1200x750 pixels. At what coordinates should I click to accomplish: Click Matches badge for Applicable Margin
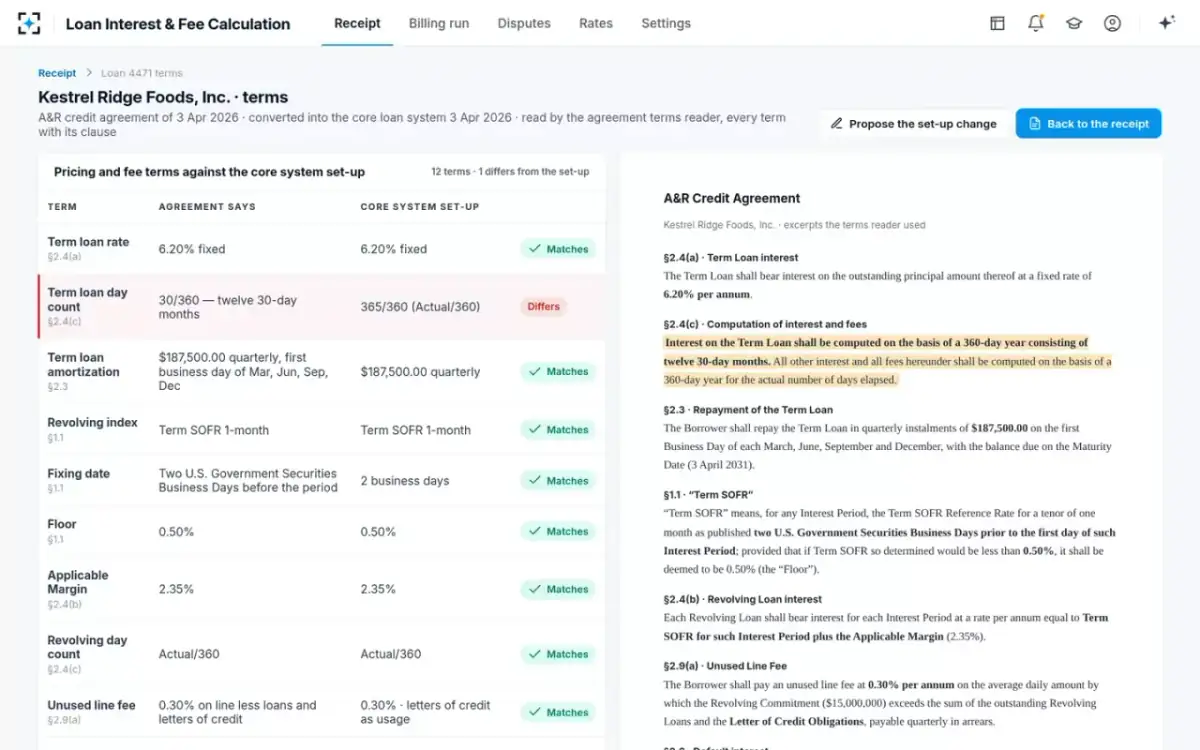pos(558,590)
